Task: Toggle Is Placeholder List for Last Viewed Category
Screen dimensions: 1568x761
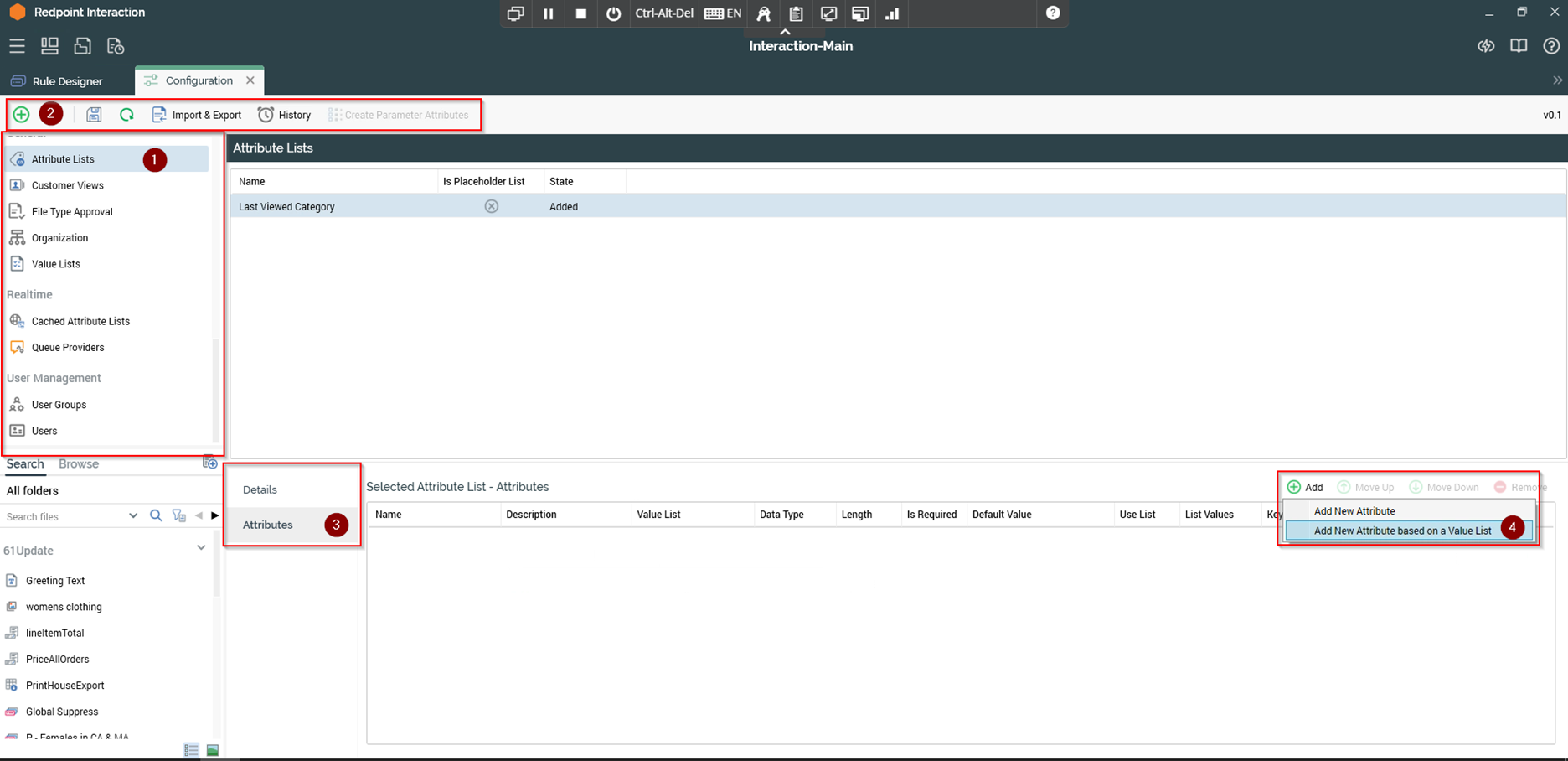Action: coord(492,206)
